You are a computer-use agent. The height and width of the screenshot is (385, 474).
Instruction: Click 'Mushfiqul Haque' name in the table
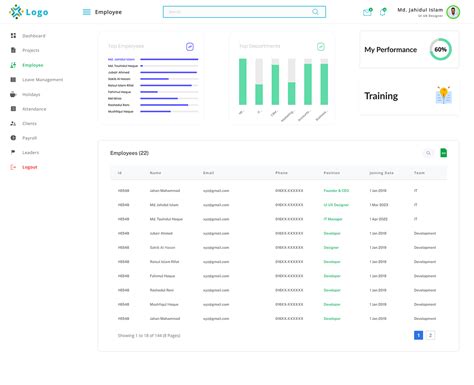click(x=164, y=304)
